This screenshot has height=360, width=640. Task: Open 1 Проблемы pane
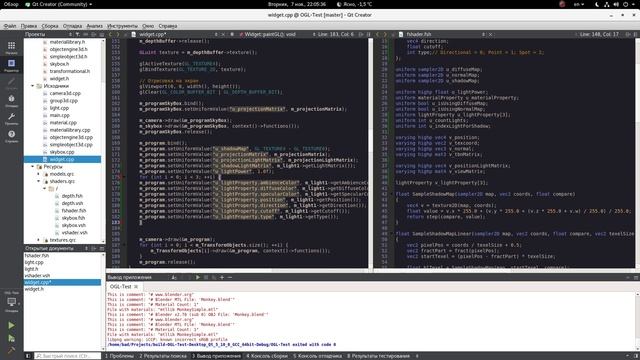(x=119, y=356)
